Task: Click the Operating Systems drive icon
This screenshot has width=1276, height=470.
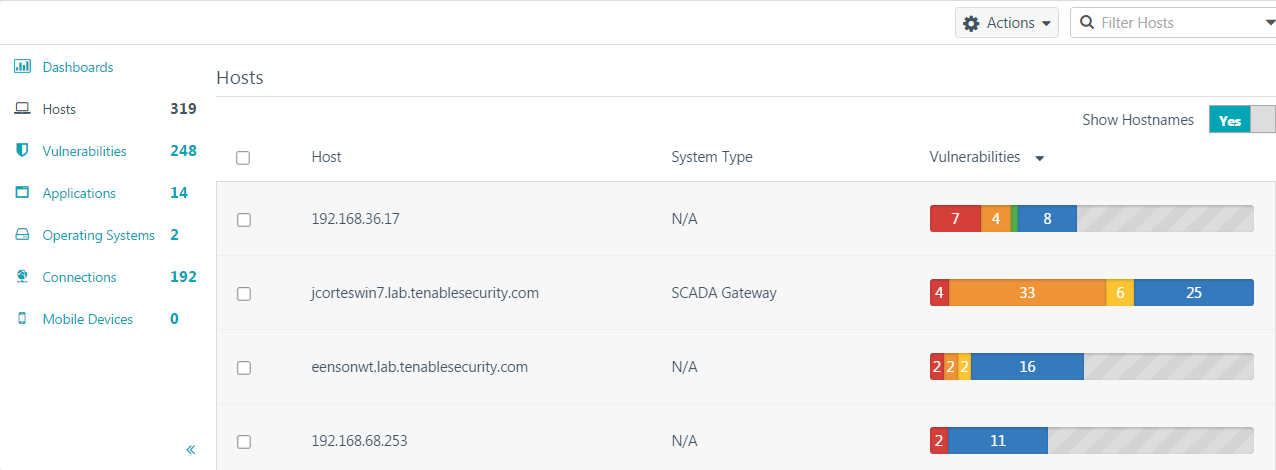Action: pyautogui.click(x=22, y=235)
